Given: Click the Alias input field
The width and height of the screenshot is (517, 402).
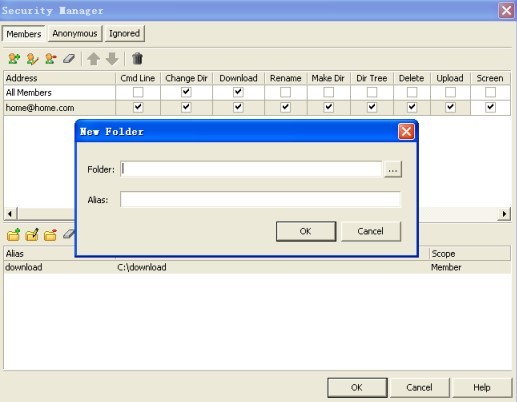Looking at the screenshot, I should pos(260,199).
